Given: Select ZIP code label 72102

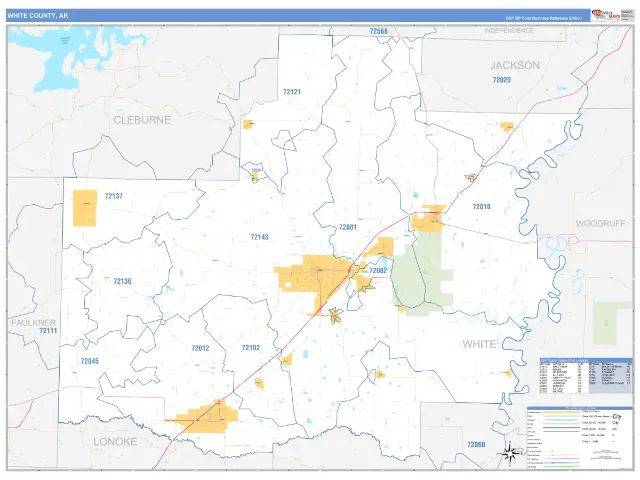Looking at the screenshot, I should pyautogui.click(x=251, y=348).
